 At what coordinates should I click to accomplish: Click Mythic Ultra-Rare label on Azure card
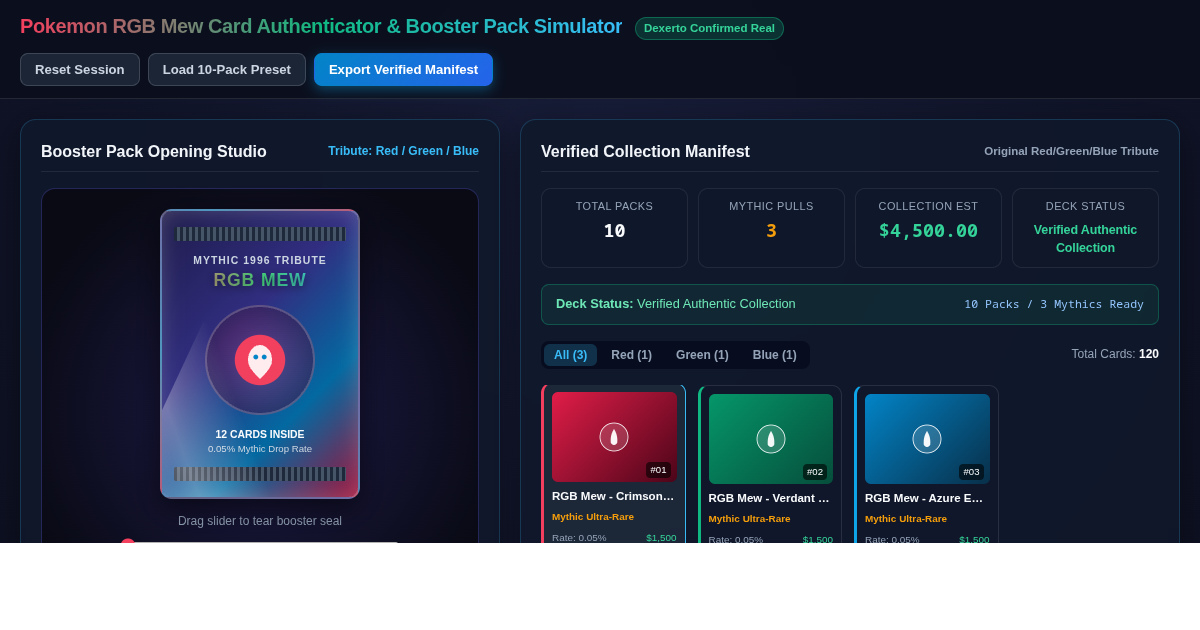coord(906,519)
